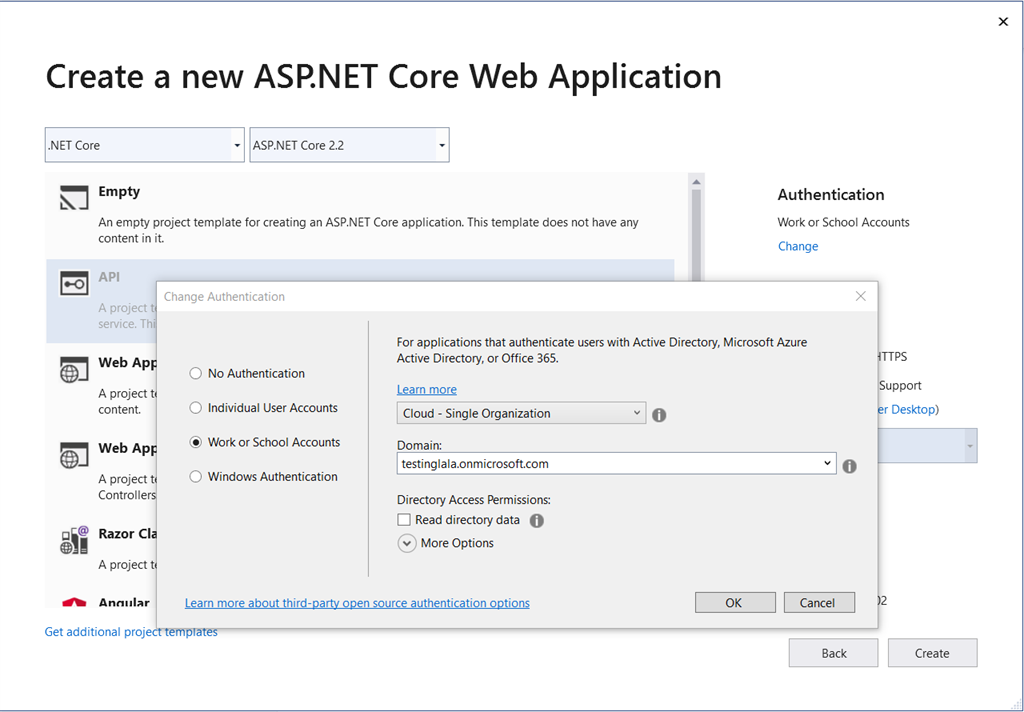Click into the Domain input field

pyautogui.click(x=616, y=464)
